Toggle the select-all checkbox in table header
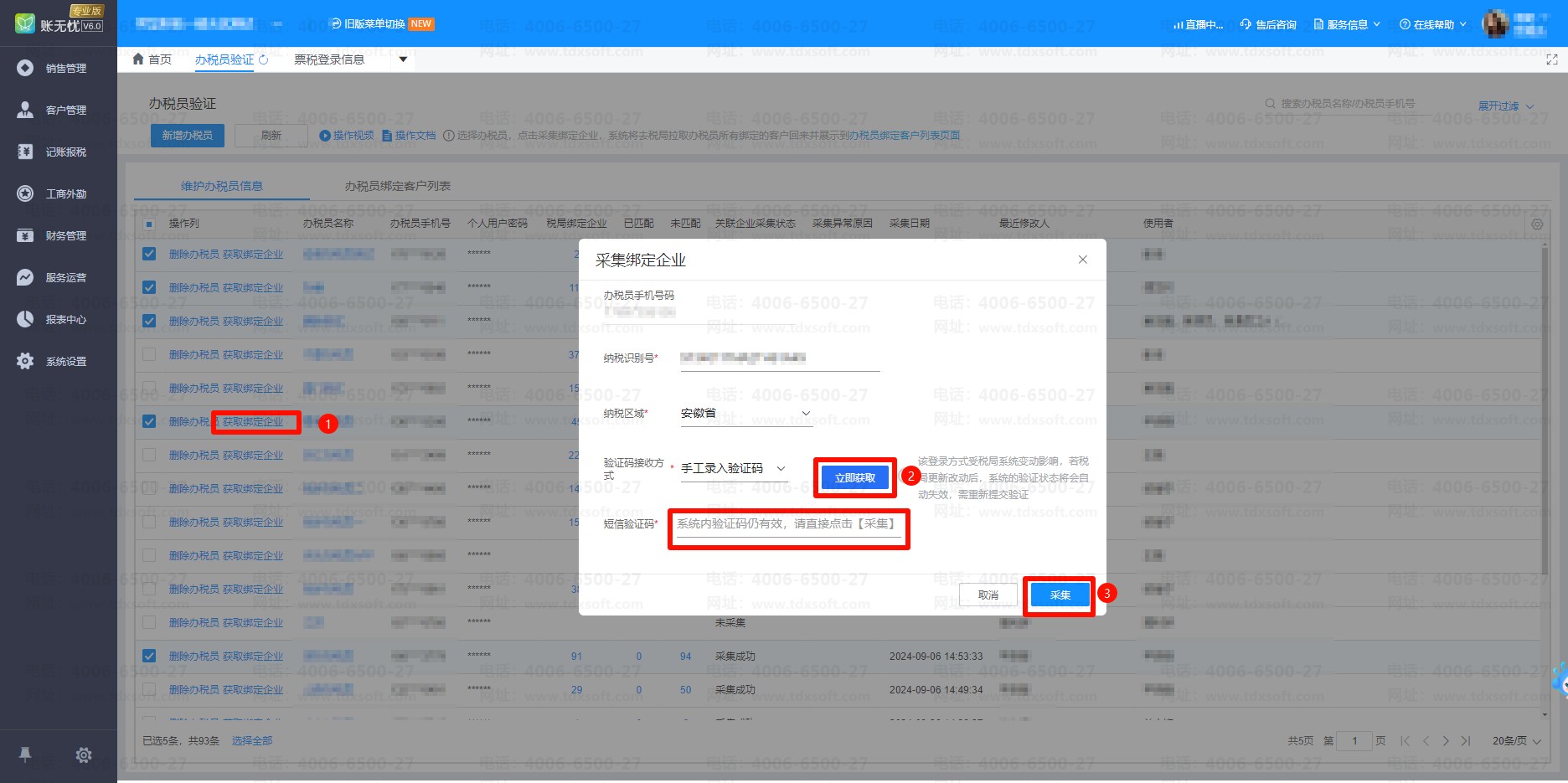The width and height of the screenshot is (1568, 783). click(149, 224)
